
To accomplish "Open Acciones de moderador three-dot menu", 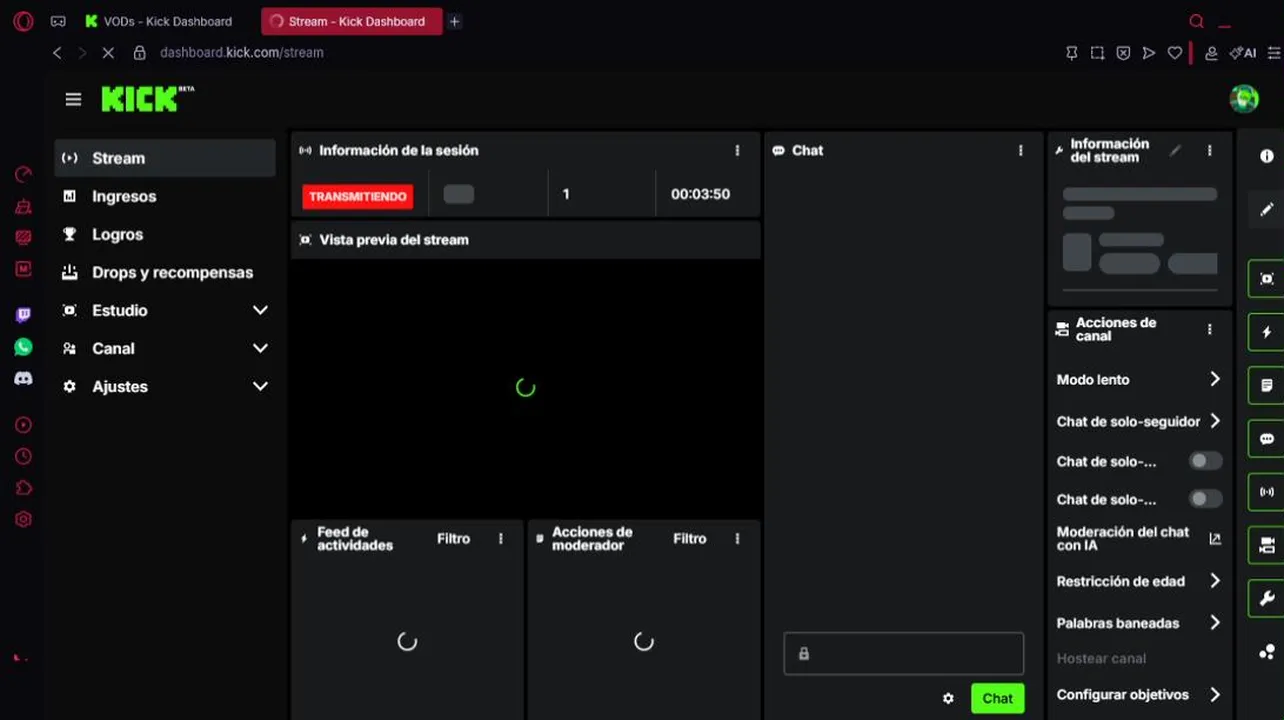I will coord(737,538).
